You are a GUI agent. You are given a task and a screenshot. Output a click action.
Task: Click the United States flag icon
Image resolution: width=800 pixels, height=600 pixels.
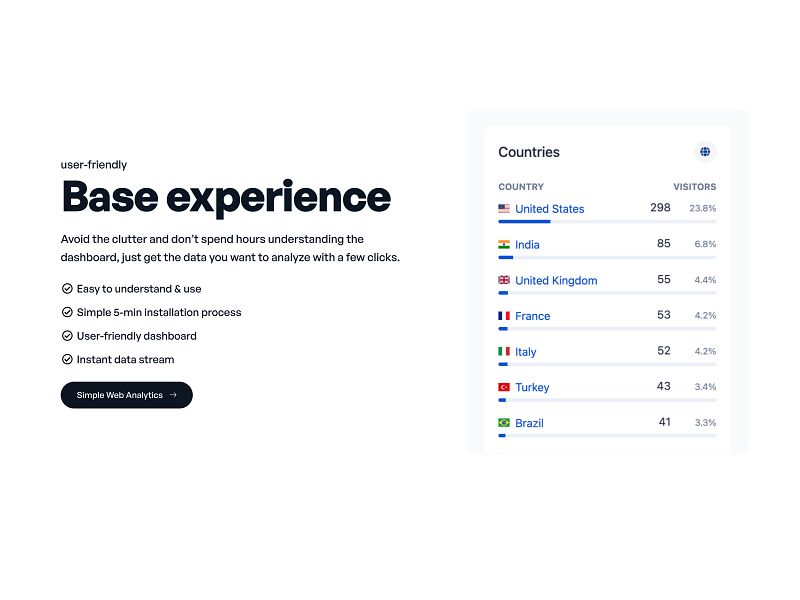pos(503,208)
